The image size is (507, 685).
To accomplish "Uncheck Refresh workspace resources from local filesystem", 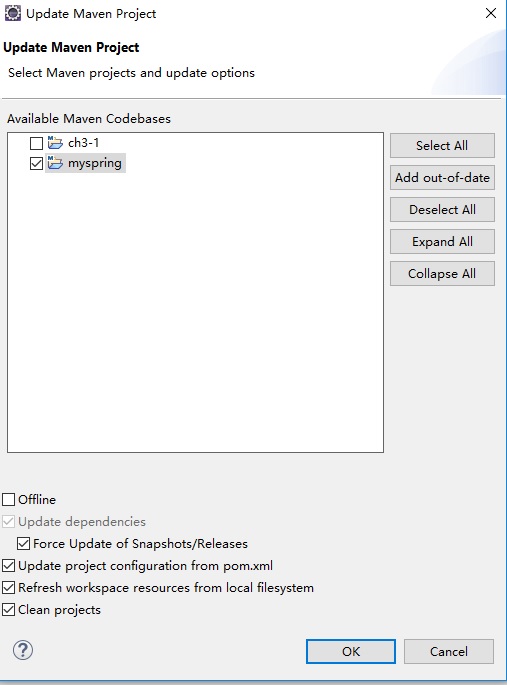I will pos(8,588).
